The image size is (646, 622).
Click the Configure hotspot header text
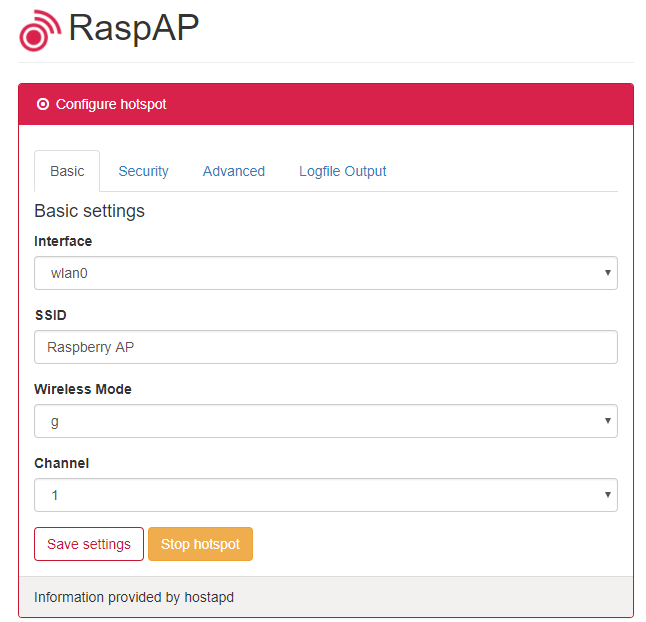(111, 104)
